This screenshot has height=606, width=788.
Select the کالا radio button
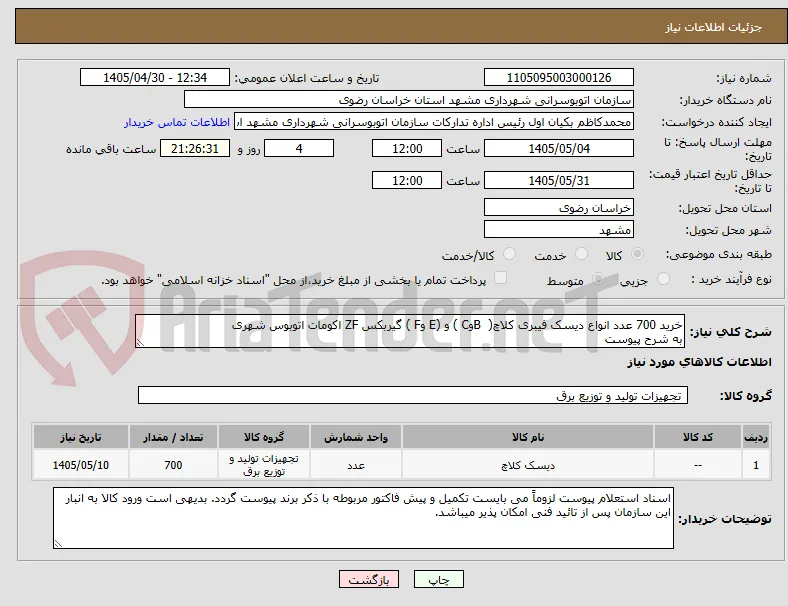point(637,254)
